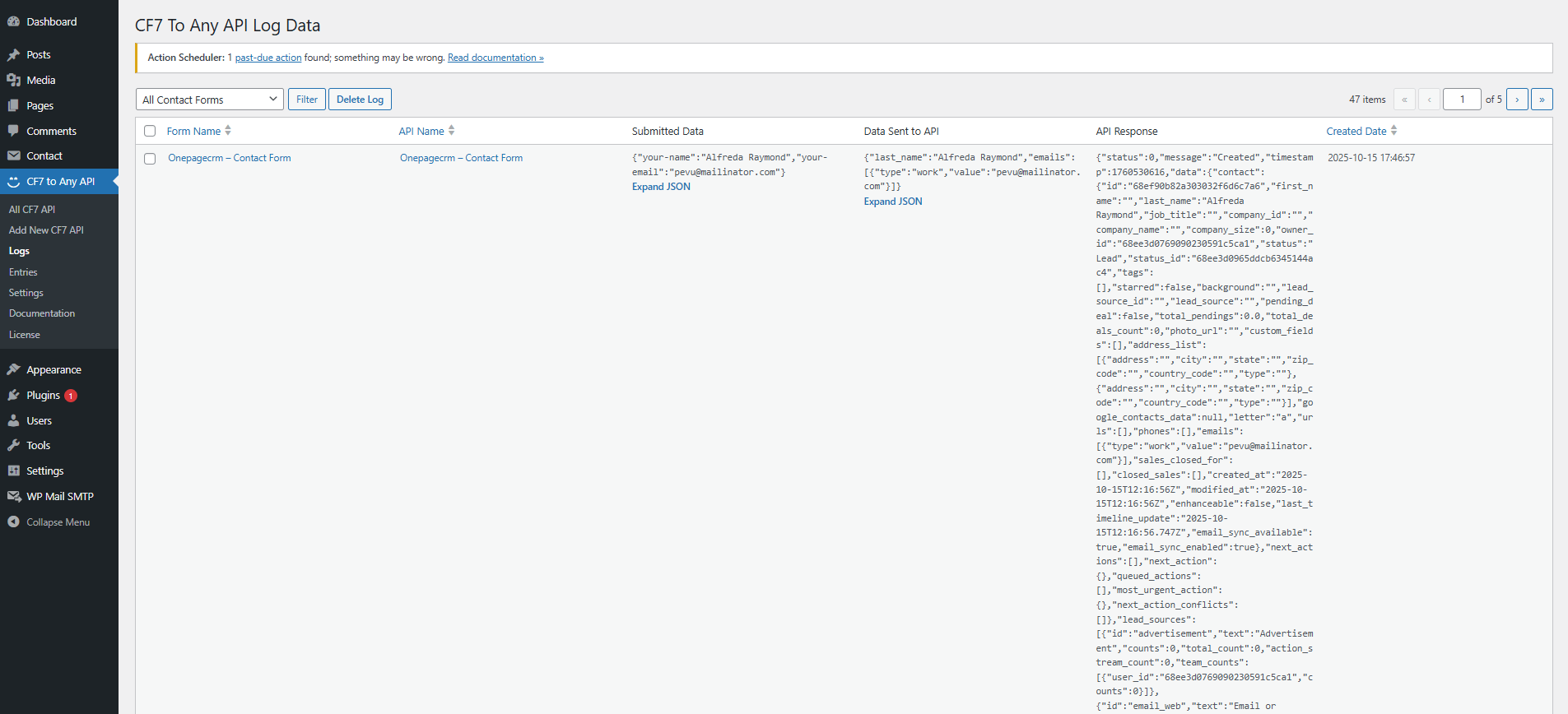Check the Onepagecrm log row checkbox

click(x=150, y=159)
